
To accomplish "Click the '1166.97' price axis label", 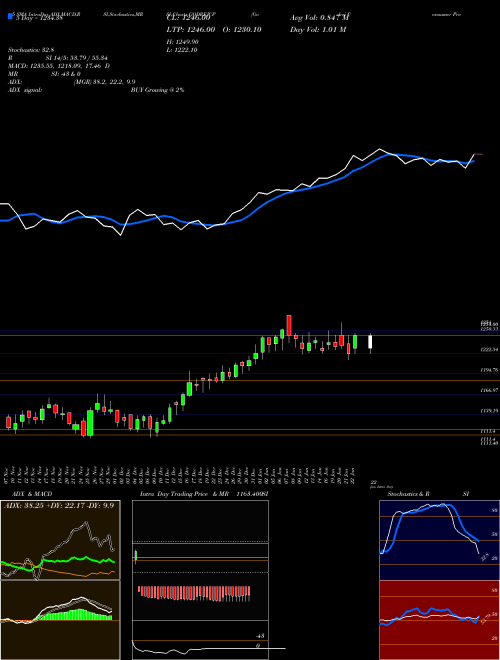I will click(489, 390).
